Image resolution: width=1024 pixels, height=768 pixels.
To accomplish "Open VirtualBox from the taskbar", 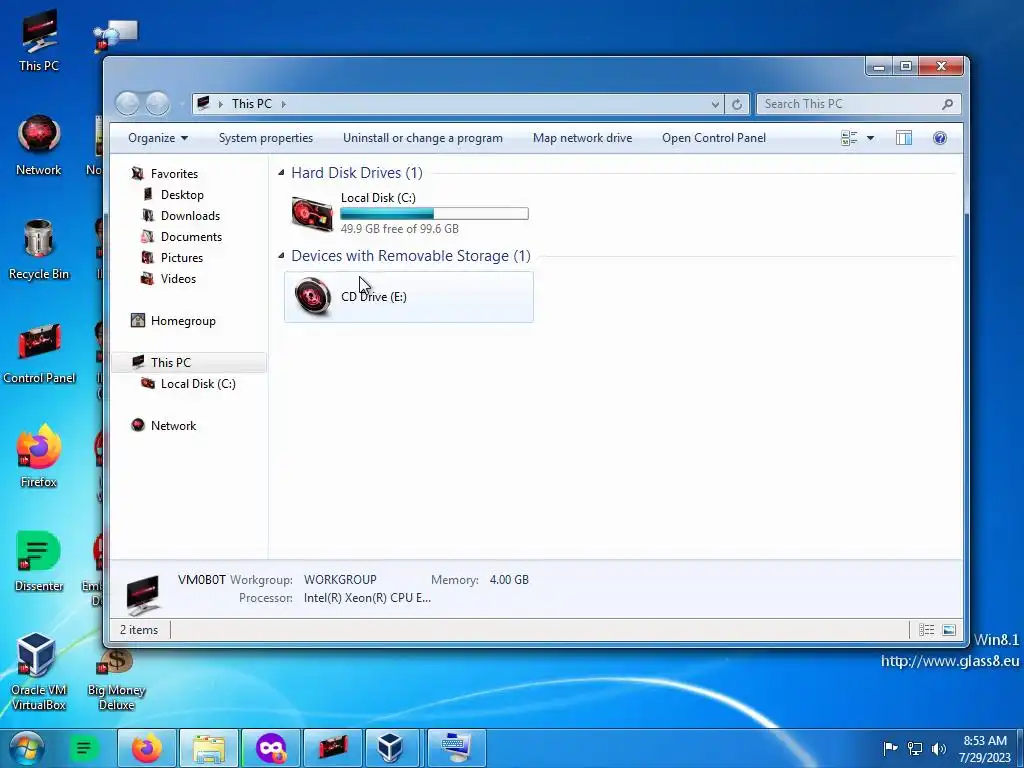I will 394,748.
